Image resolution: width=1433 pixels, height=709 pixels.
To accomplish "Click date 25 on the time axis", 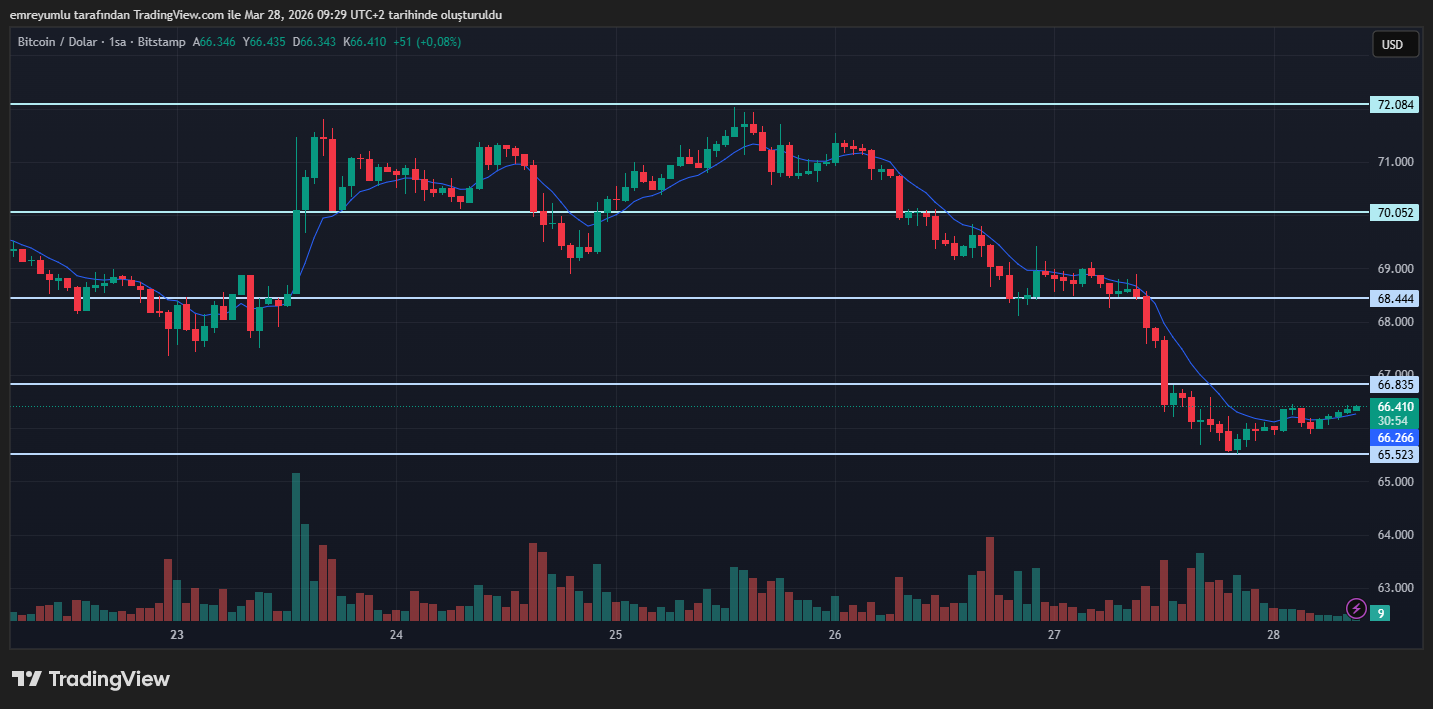I will tap(615, 635).
